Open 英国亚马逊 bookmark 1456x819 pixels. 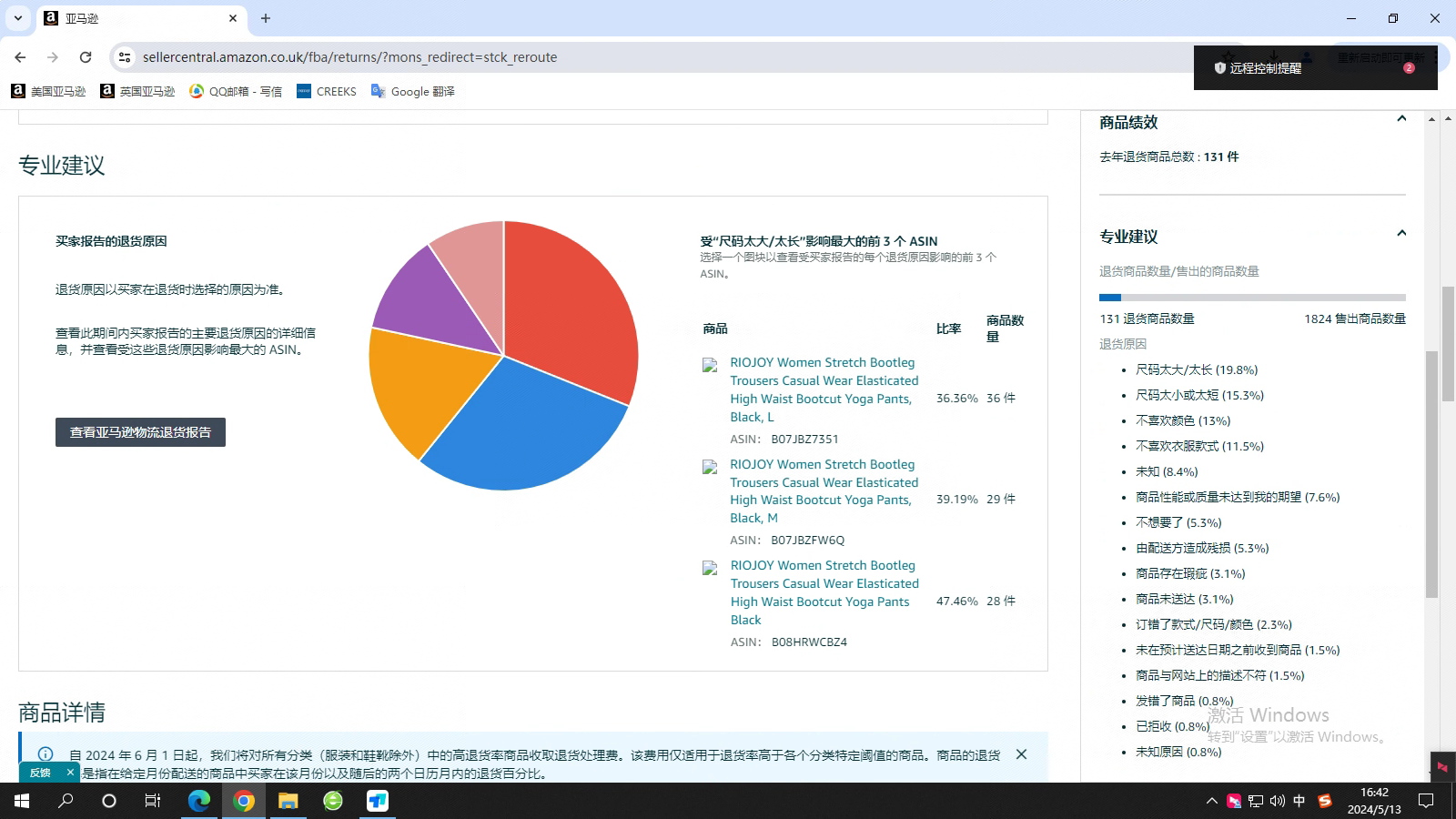coord(137,91)
